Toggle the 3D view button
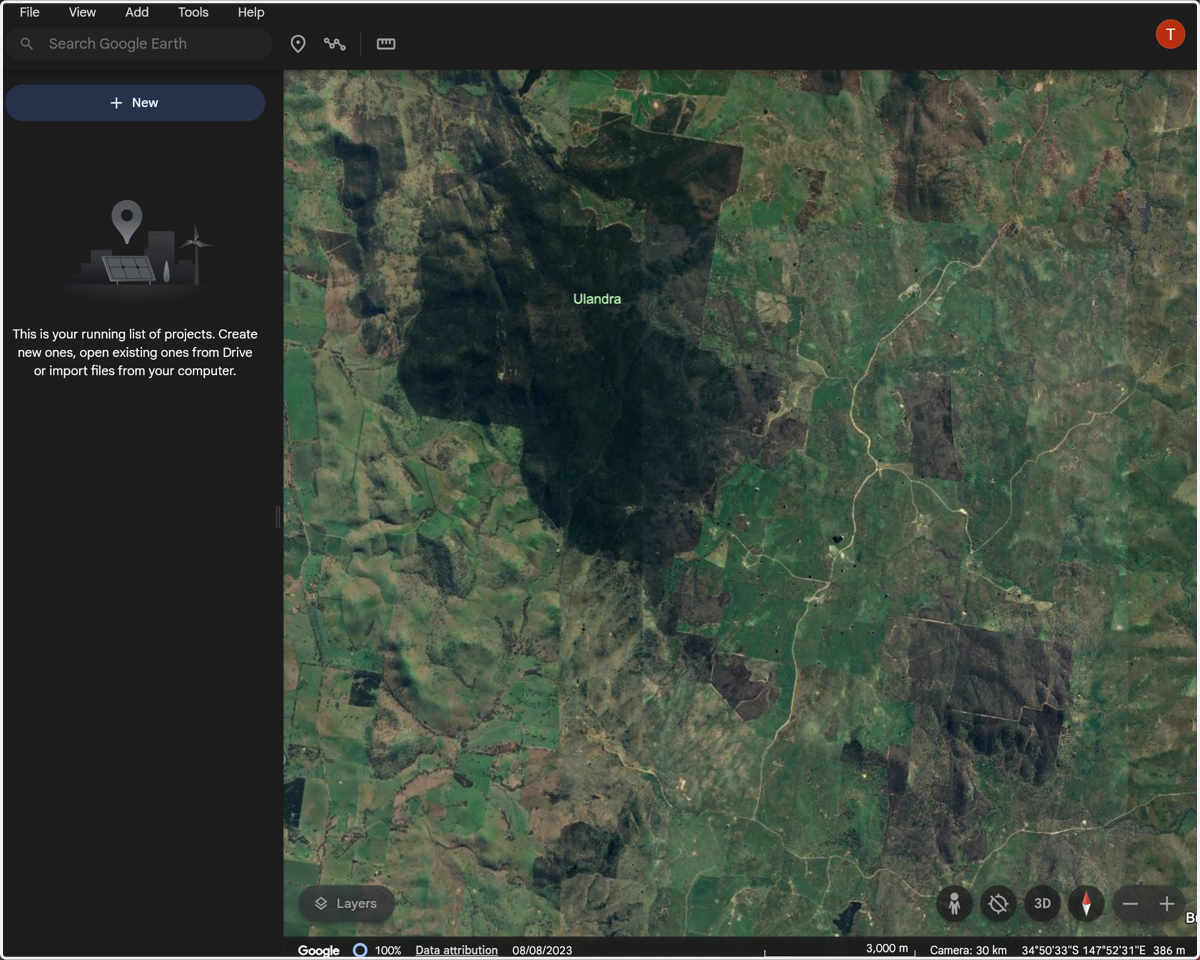Viewport: 1200px width, 960px height. tap(1042, 904)
